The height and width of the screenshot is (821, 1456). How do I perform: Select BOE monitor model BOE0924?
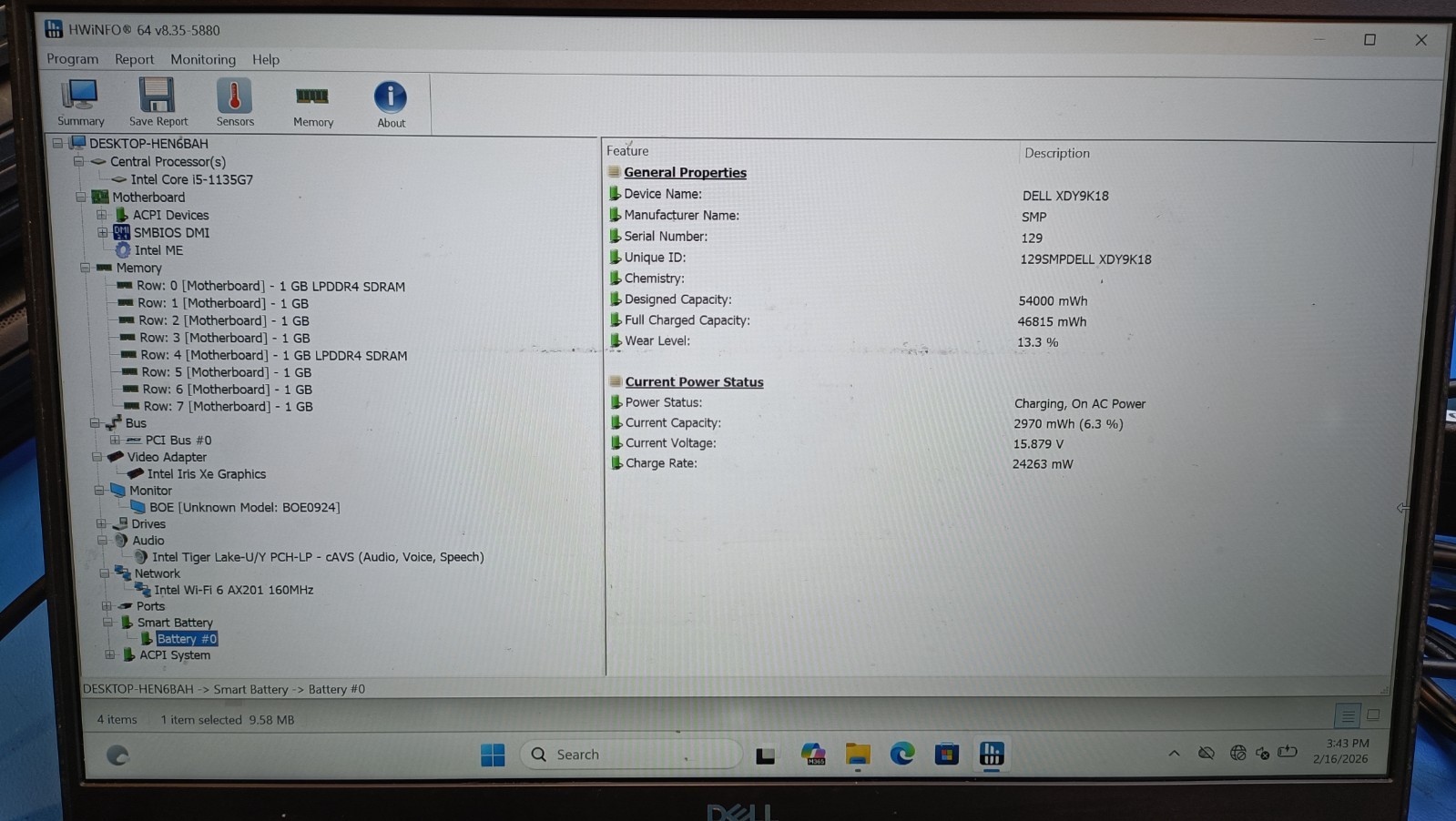pyautogui.click(x=244, y=507)
